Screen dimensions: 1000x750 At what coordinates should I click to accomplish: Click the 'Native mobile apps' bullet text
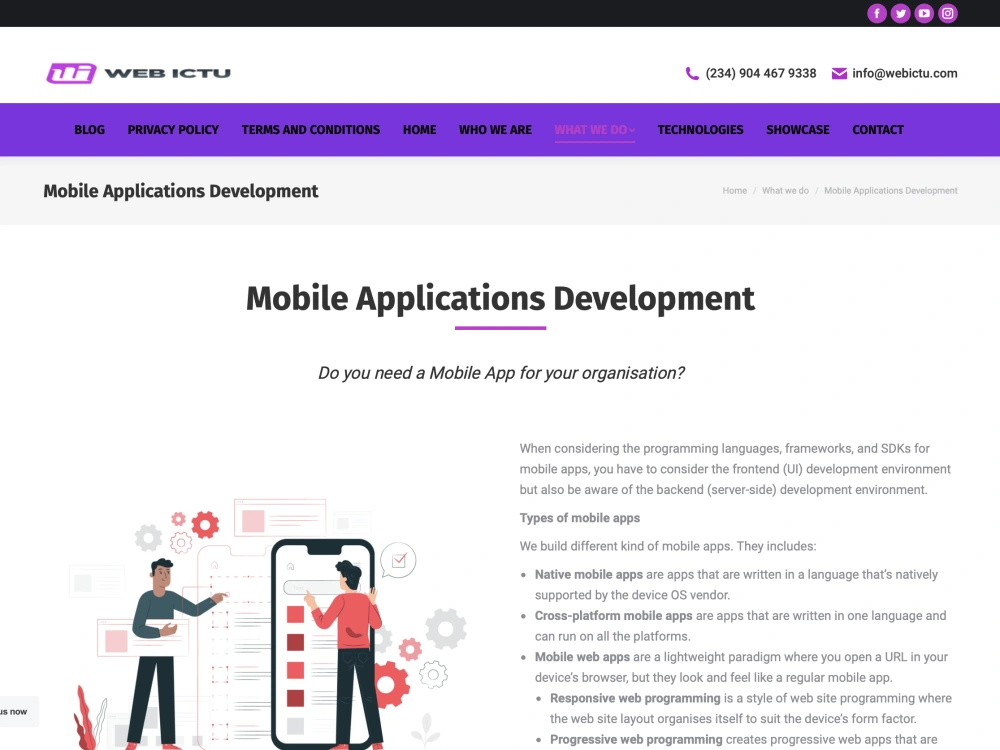589,575
